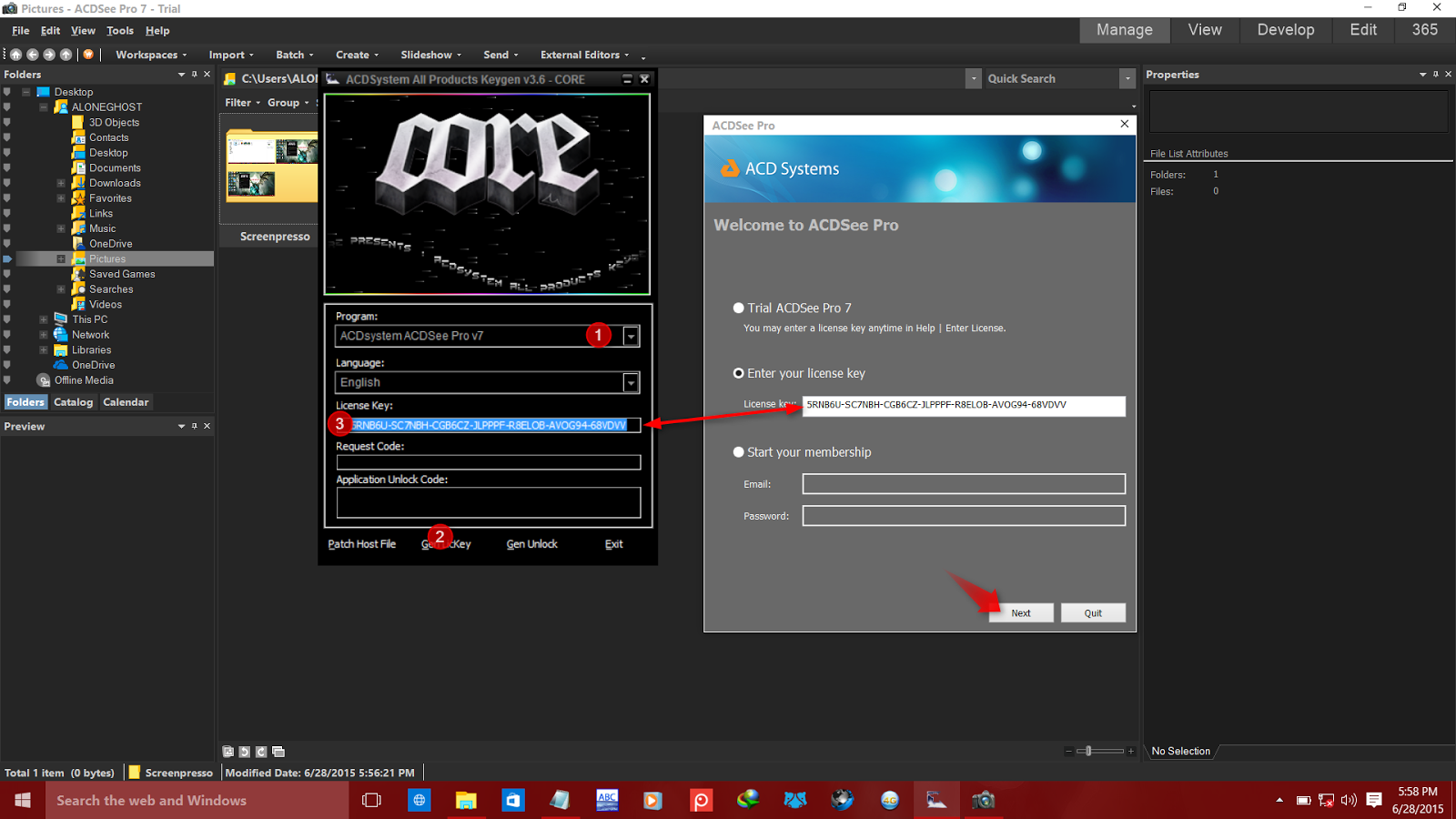Select the Saved Games folder in tree

(122, 274)
